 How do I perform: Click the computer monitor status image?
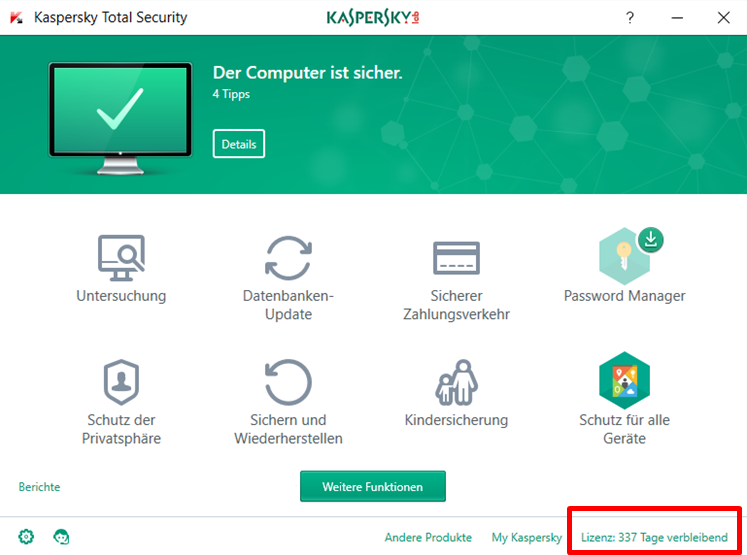[x=121, y=118]
